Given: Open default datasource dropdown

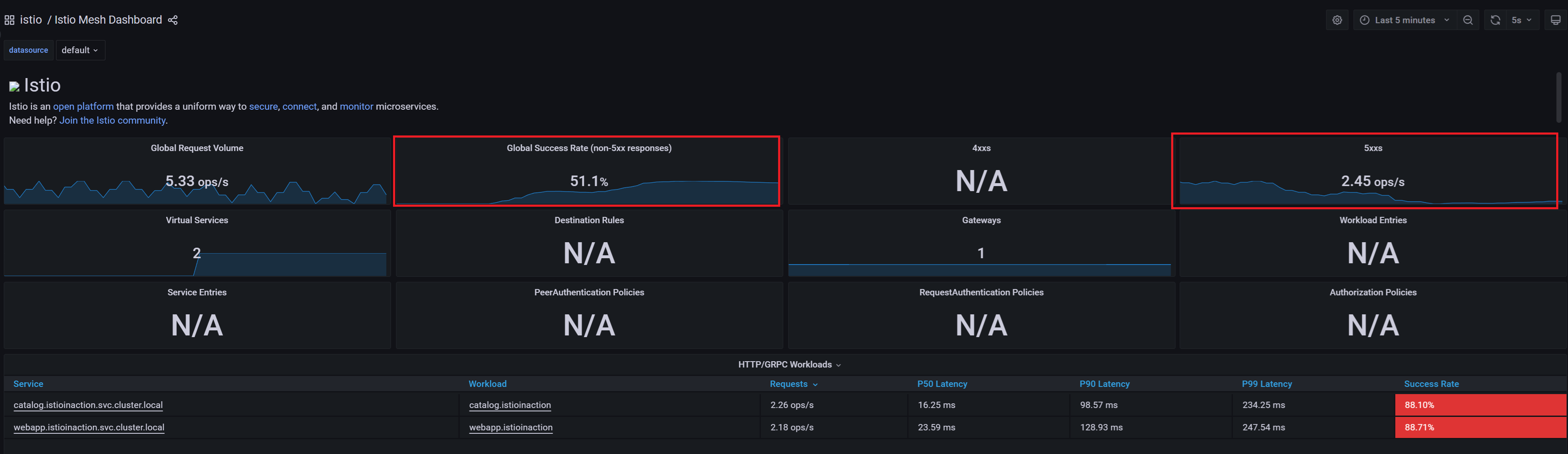Looking at the screenshot, I should click(81, 51).
